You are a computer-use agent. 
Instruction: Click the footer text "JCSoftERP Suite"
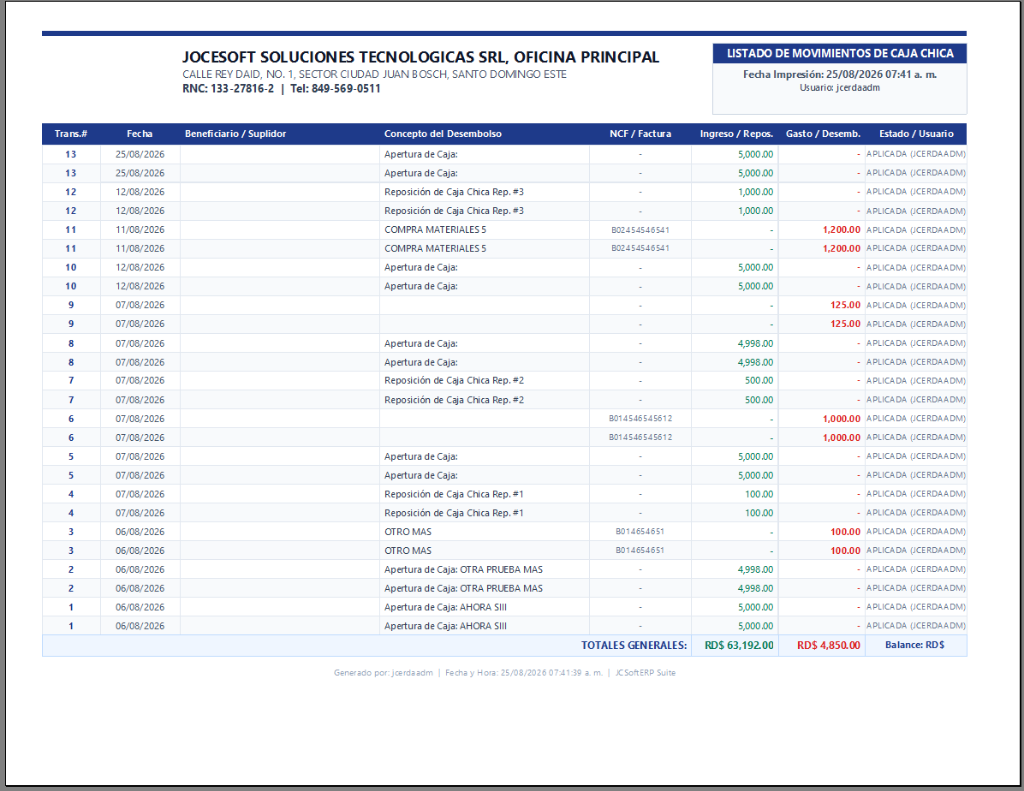(645, 673)
